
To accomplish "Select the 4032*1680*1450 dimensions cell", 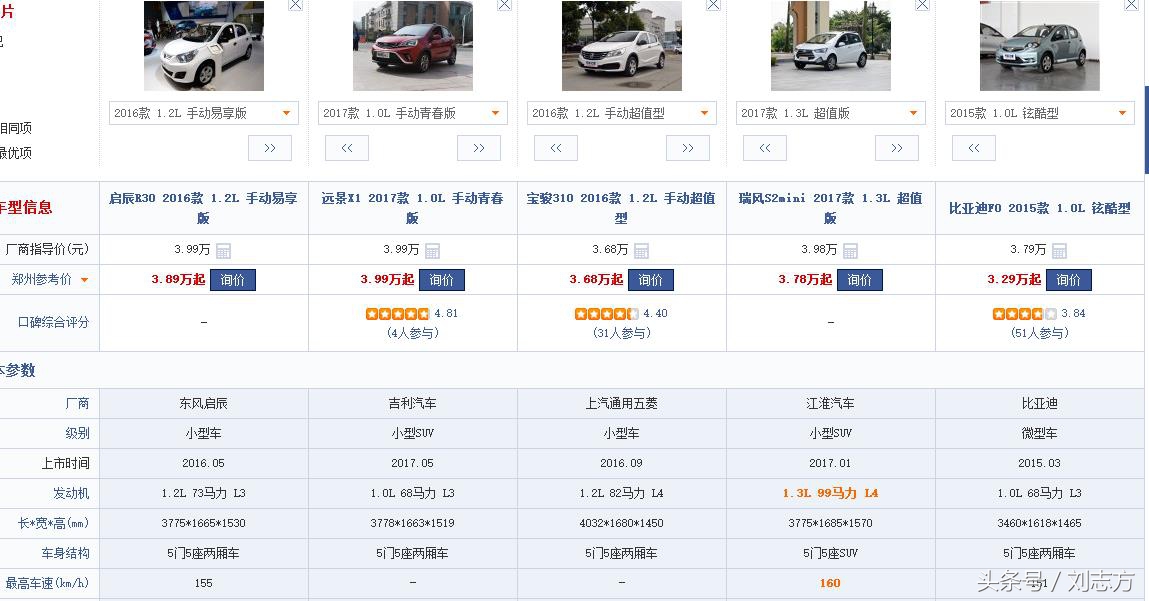I will tap(621, 523).
